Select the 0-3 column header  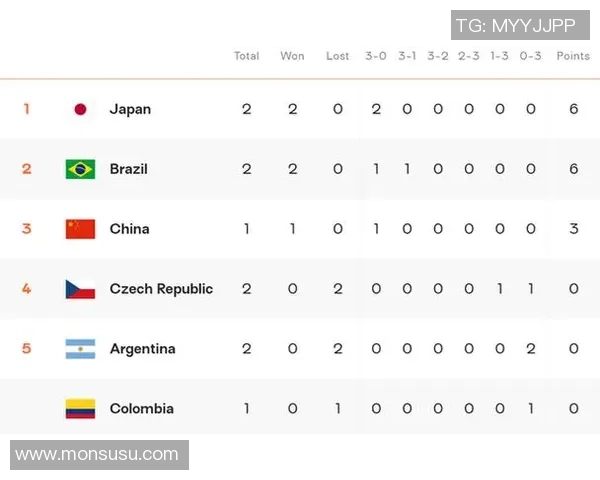click(530, 56)
